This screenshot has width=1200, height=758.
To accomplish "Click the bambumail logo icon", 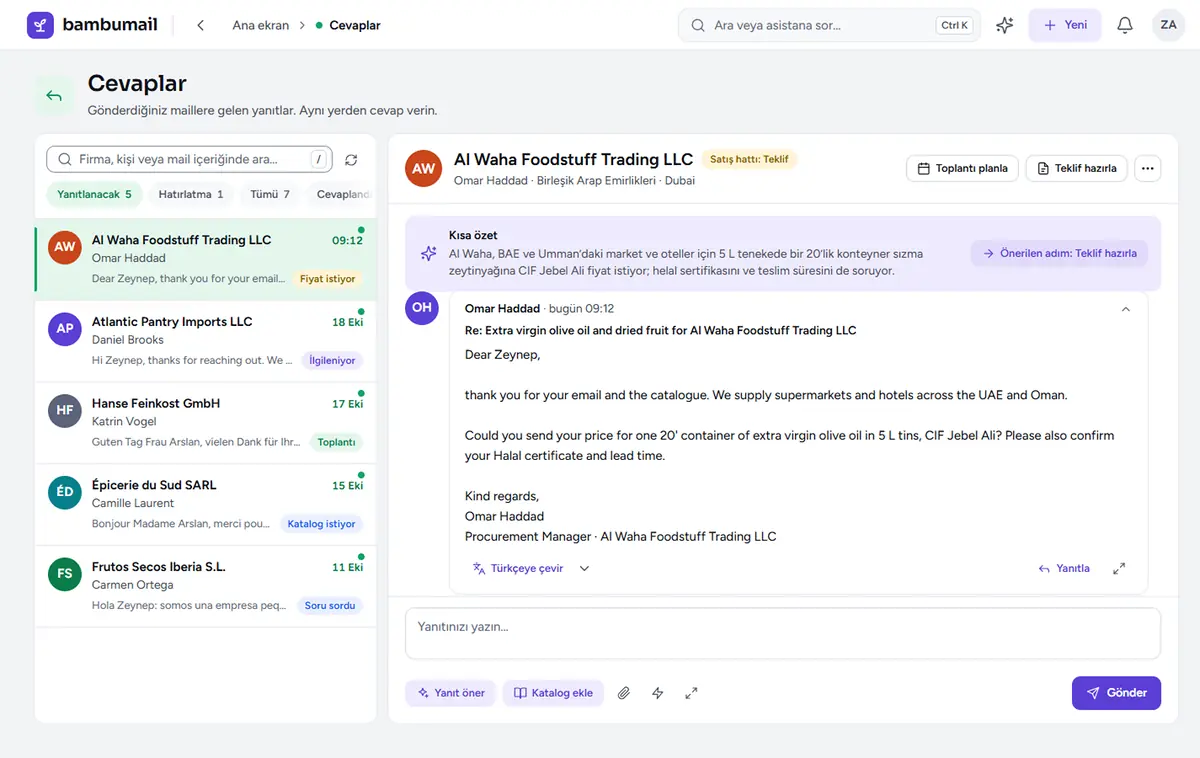I will [40, 25].
